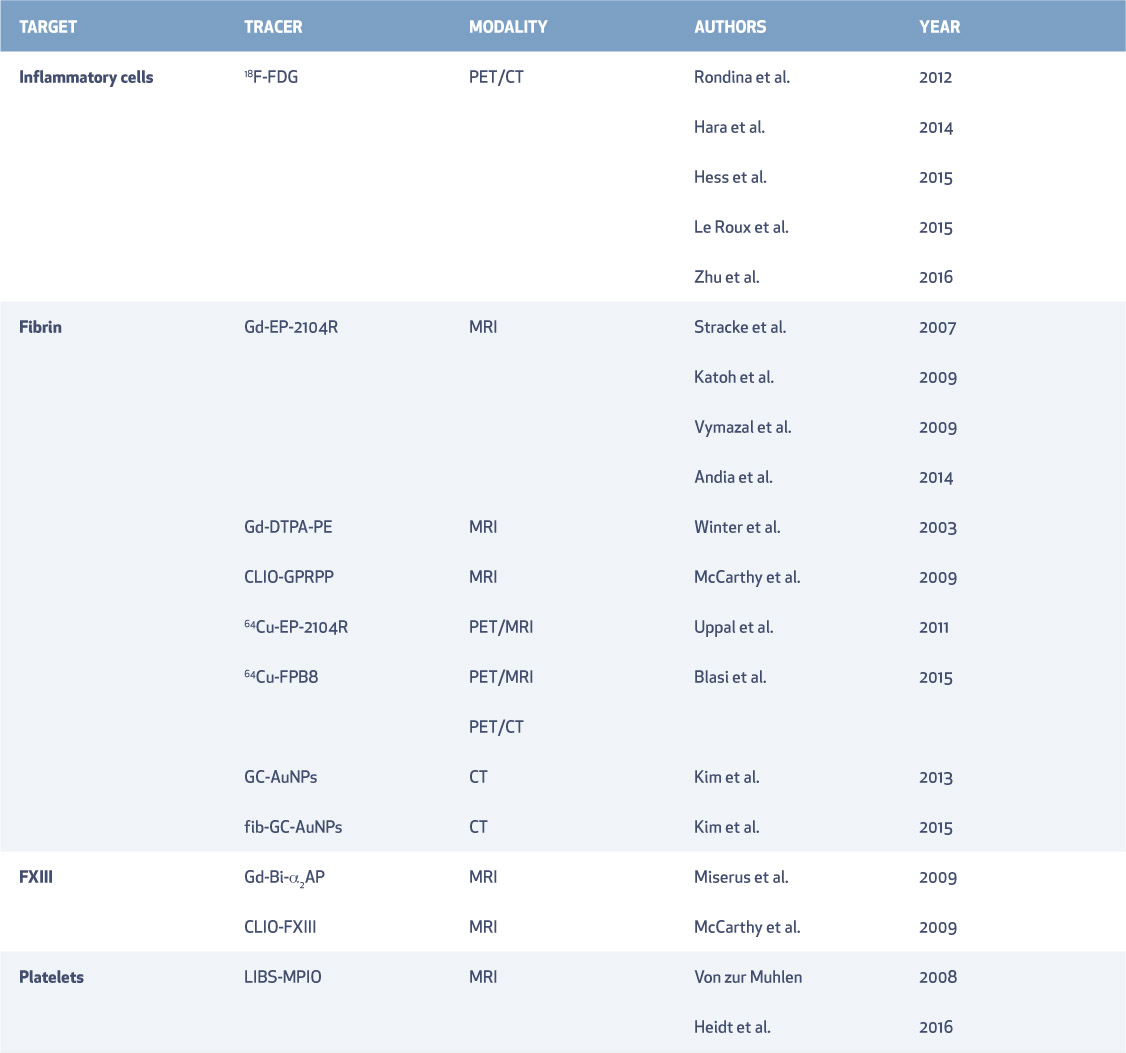Select author 'Stracke et al.'
The height and width of the screenshot is (1053, 1126).
tap(740, 328)
